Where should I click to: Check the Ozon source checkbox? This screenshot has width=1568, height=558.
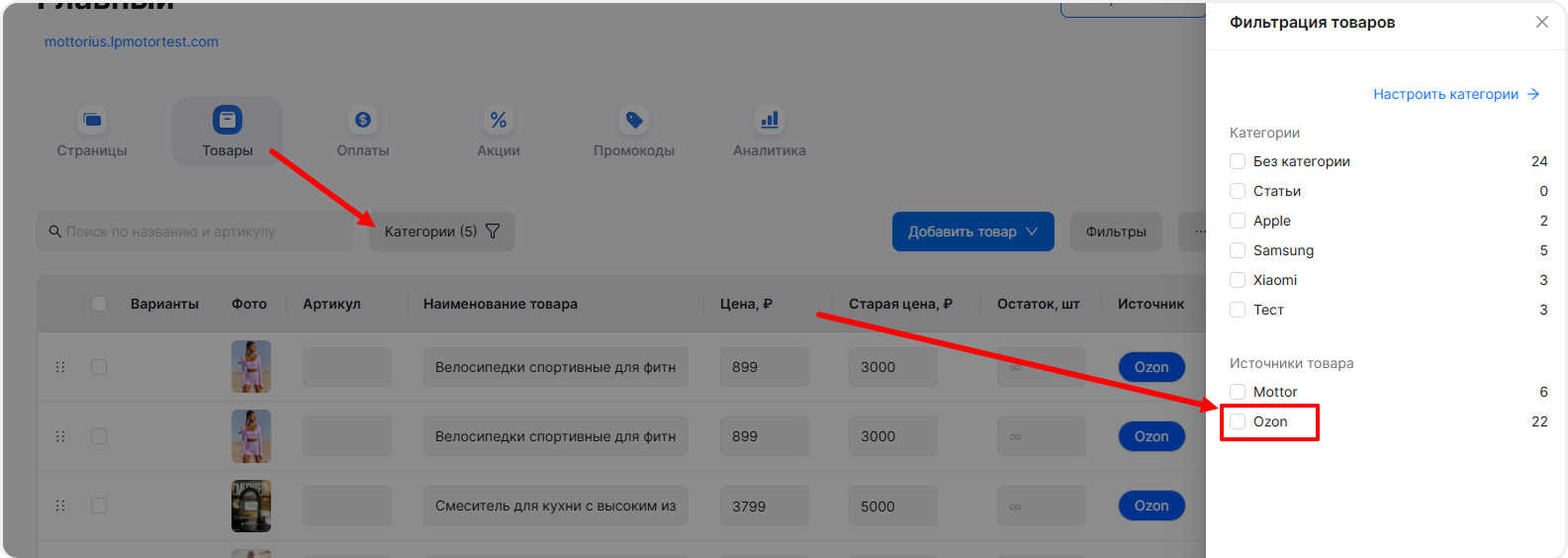1238,421
